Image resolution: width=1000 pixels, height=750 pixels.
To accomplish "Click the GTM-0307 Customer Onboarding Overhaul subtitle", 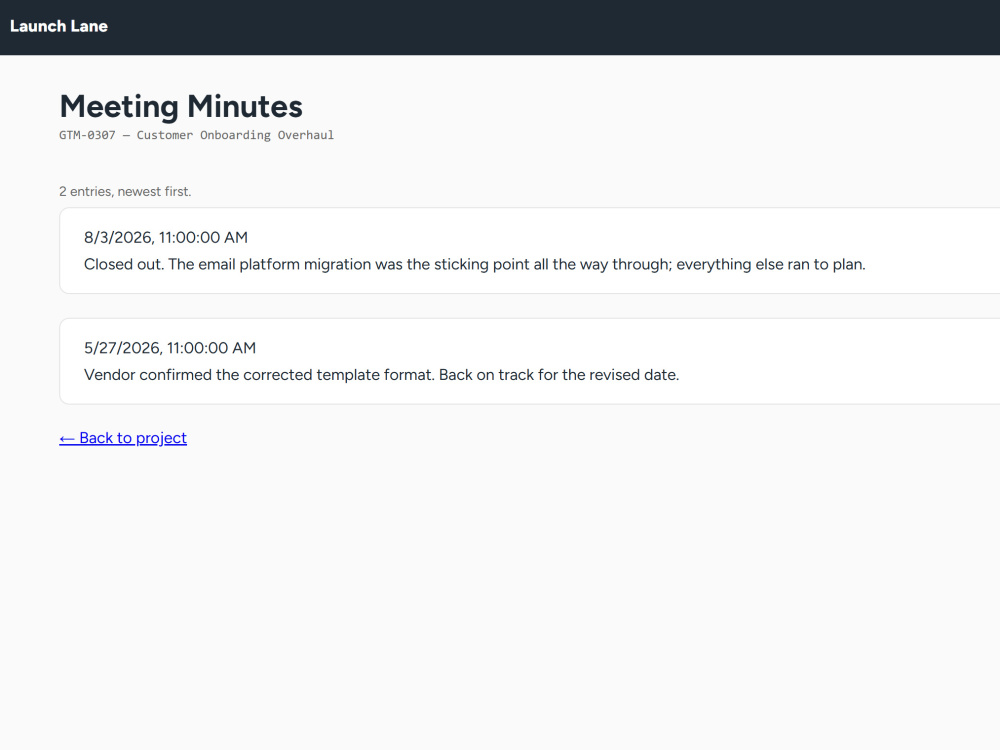I will pos(196,135).
